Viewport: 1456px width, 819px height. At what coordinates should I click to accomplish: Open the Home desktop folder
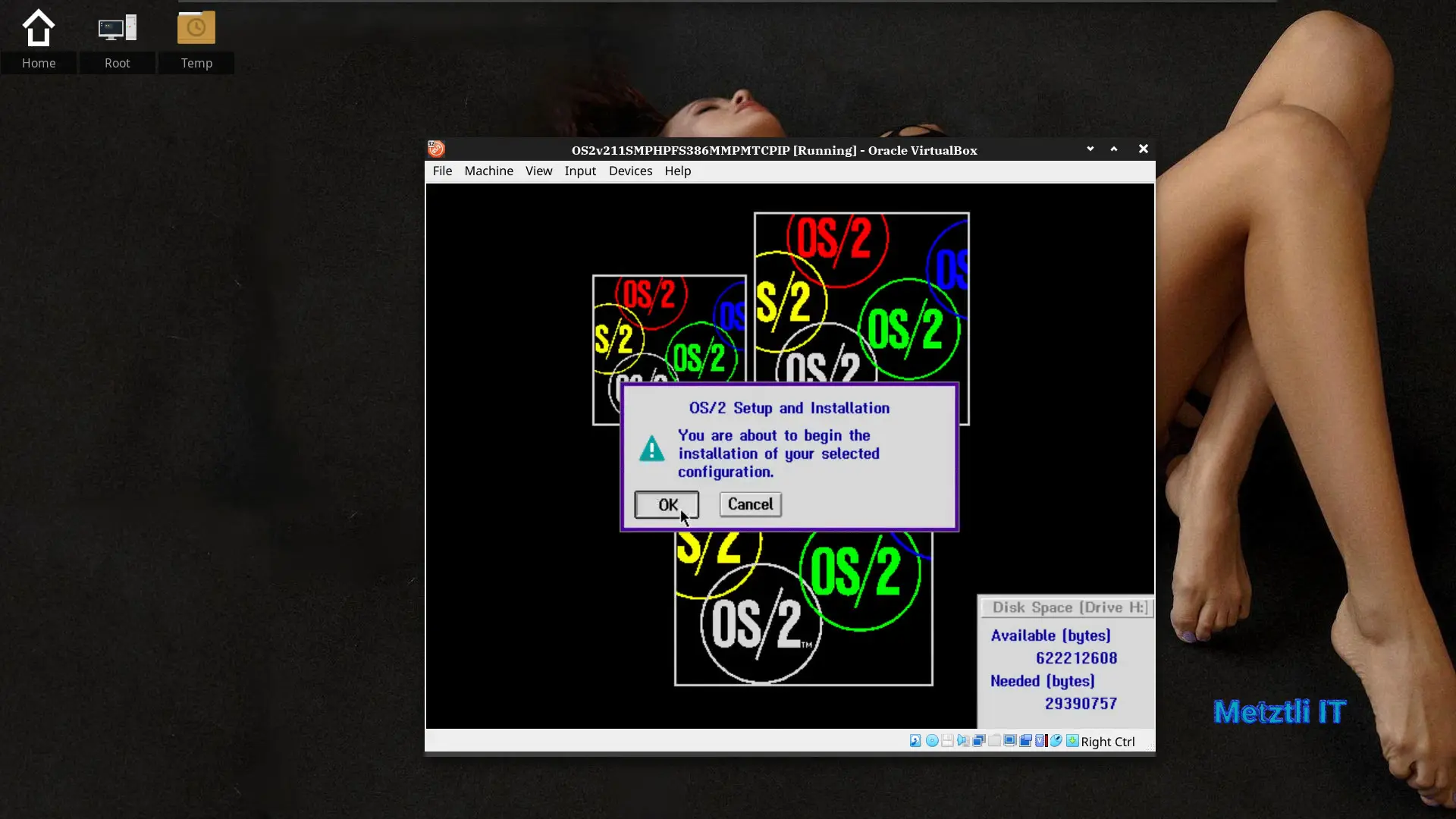click(39, 39)
